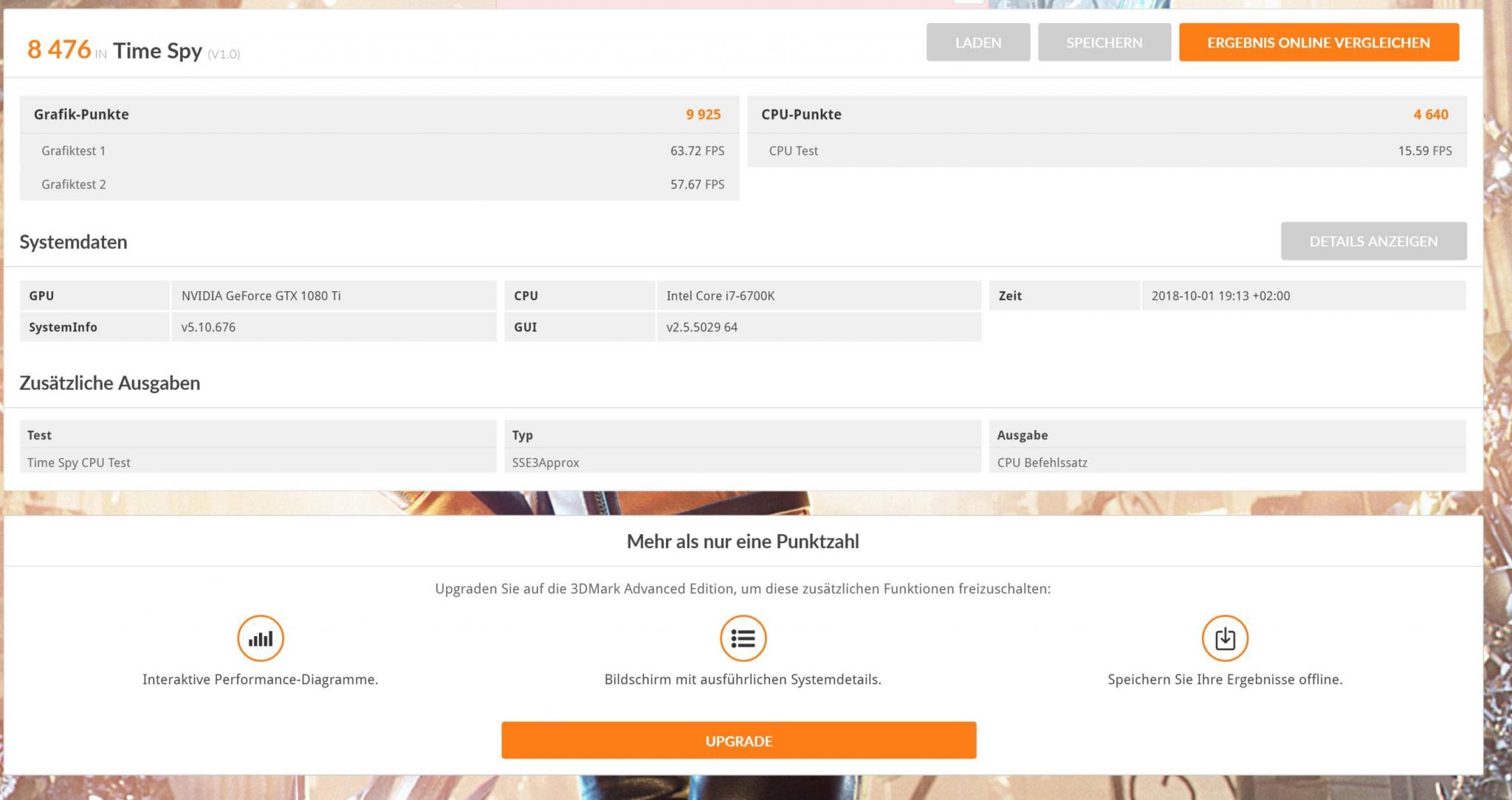Click the orange UPGRADE button

pos(738,740)
